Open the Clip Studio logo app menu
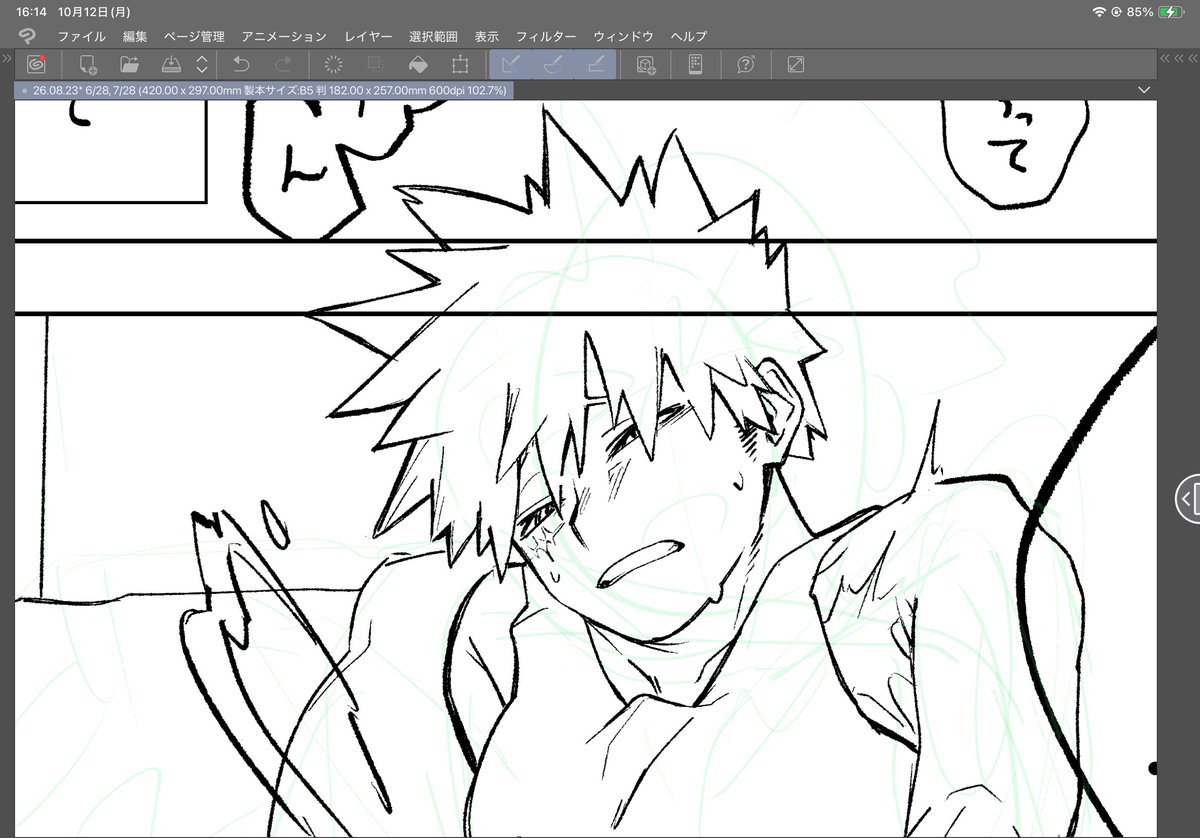Screen dimensions: 1200x838 pos(27,36)
